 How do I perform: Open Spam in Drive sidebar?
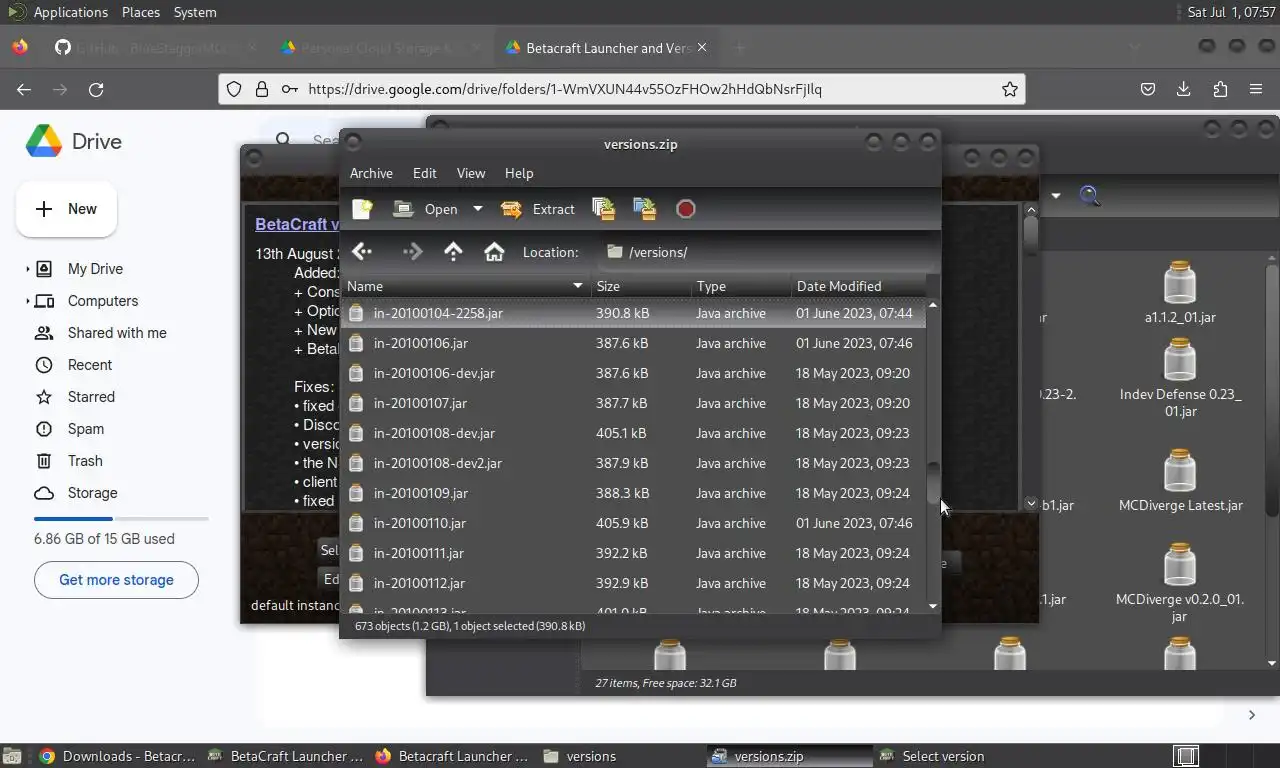click(86, 429)
